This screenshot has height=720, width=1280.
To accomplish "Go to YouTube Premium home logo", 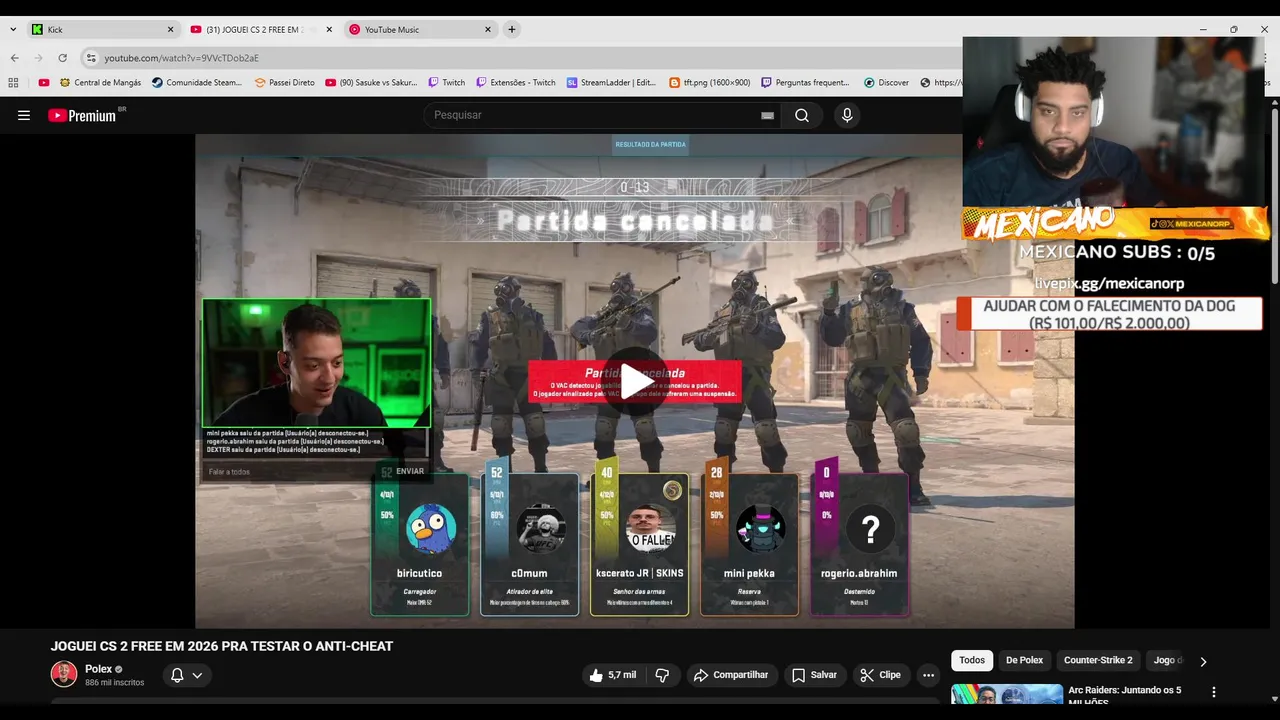I will (82, 115).
